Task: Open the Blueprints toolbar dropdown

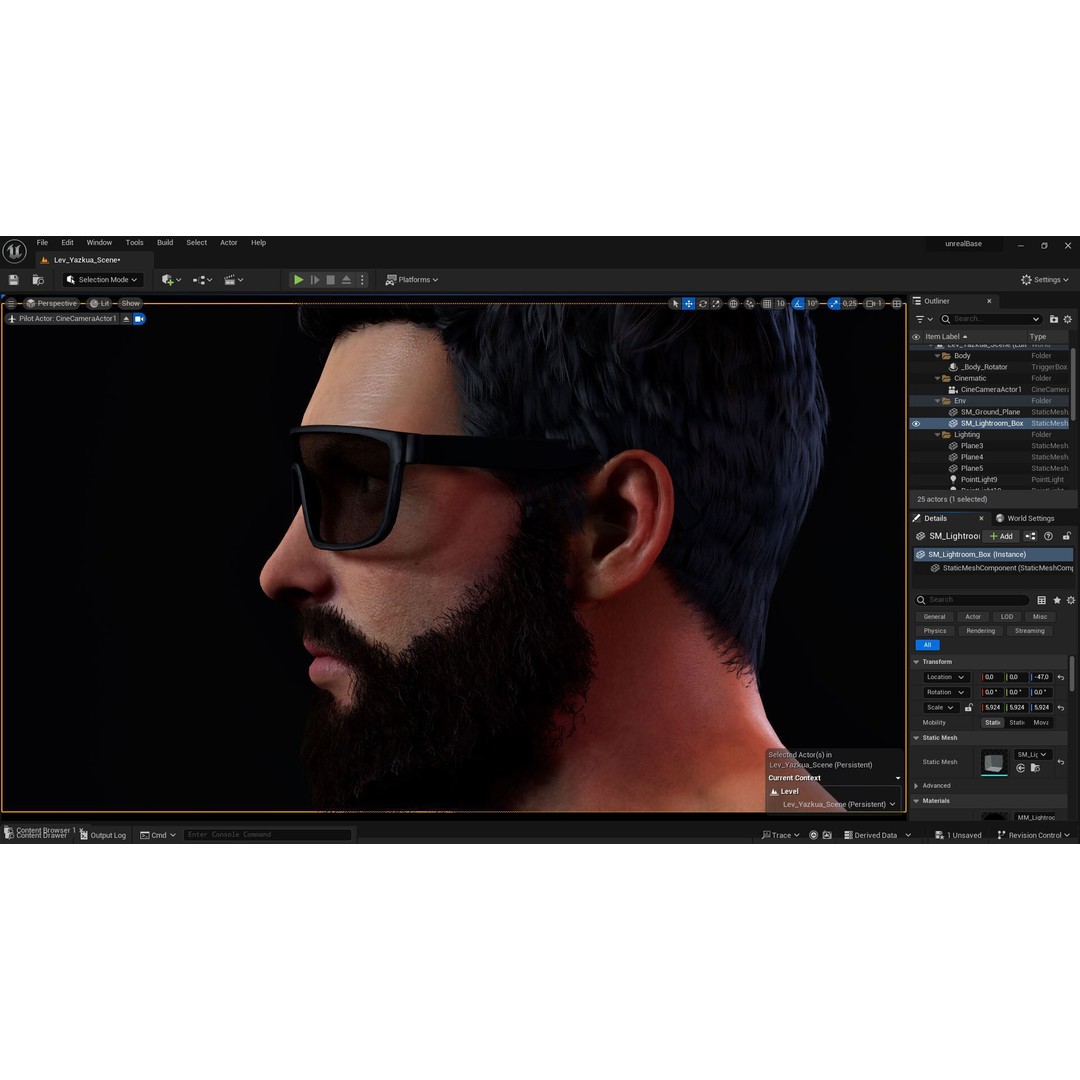Action: pos(202,280)
